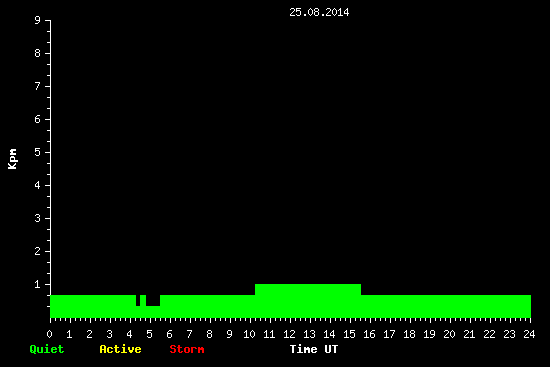Click the Kp value 3 axis label
Image resolution: width=550 pixels, height=367 pixels.
[38, 218]
